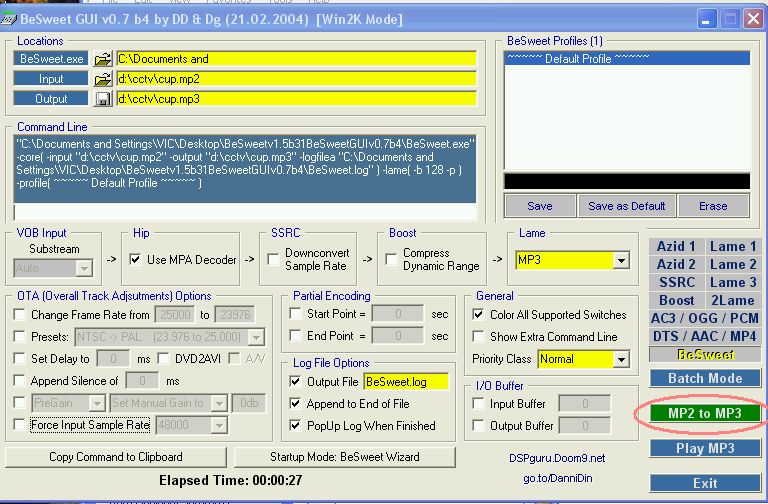
Task: Select the Default Profile list entry
Action: pos(627,59)
